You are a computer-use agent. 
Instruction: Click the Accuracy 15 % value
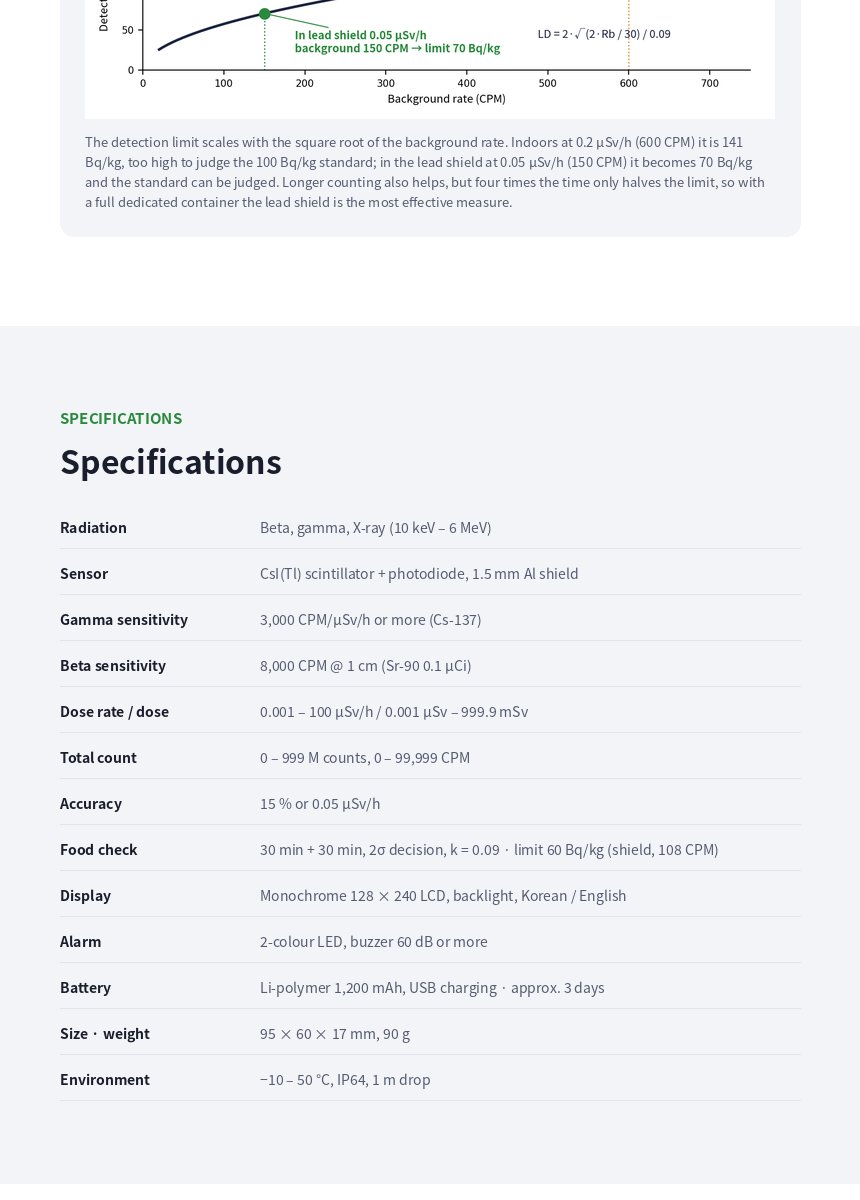pyautogui.click(x=320, y=803)
